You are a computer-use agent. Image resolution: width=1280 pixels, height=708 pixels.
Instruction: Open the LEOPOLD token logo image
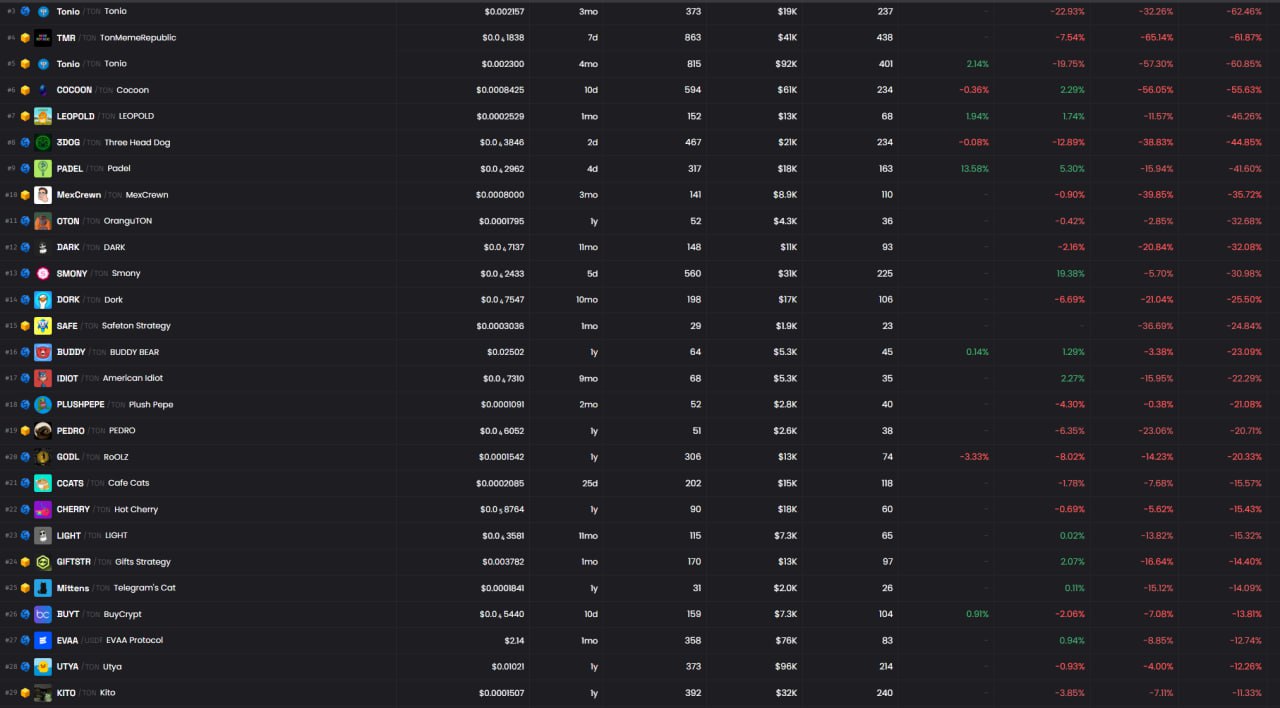pos(43,116)
